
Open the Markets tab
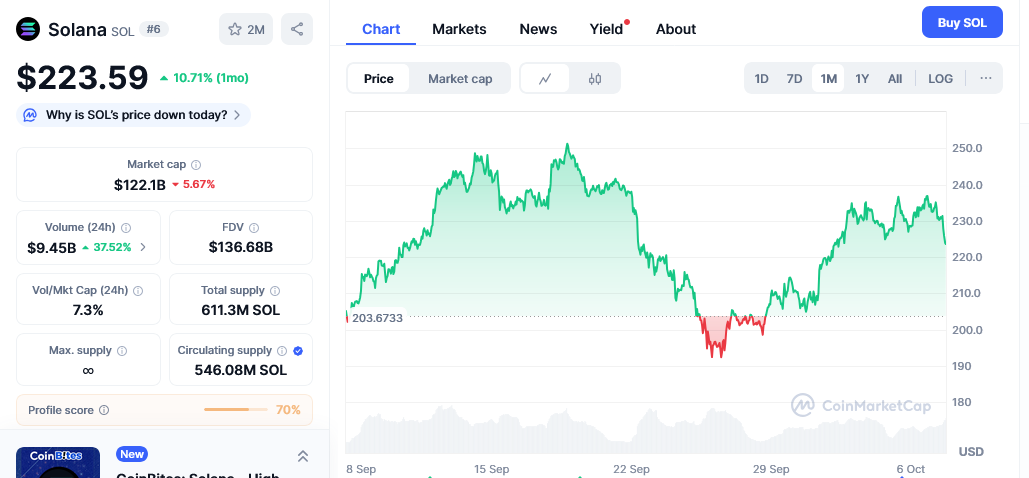click(459, 29)
